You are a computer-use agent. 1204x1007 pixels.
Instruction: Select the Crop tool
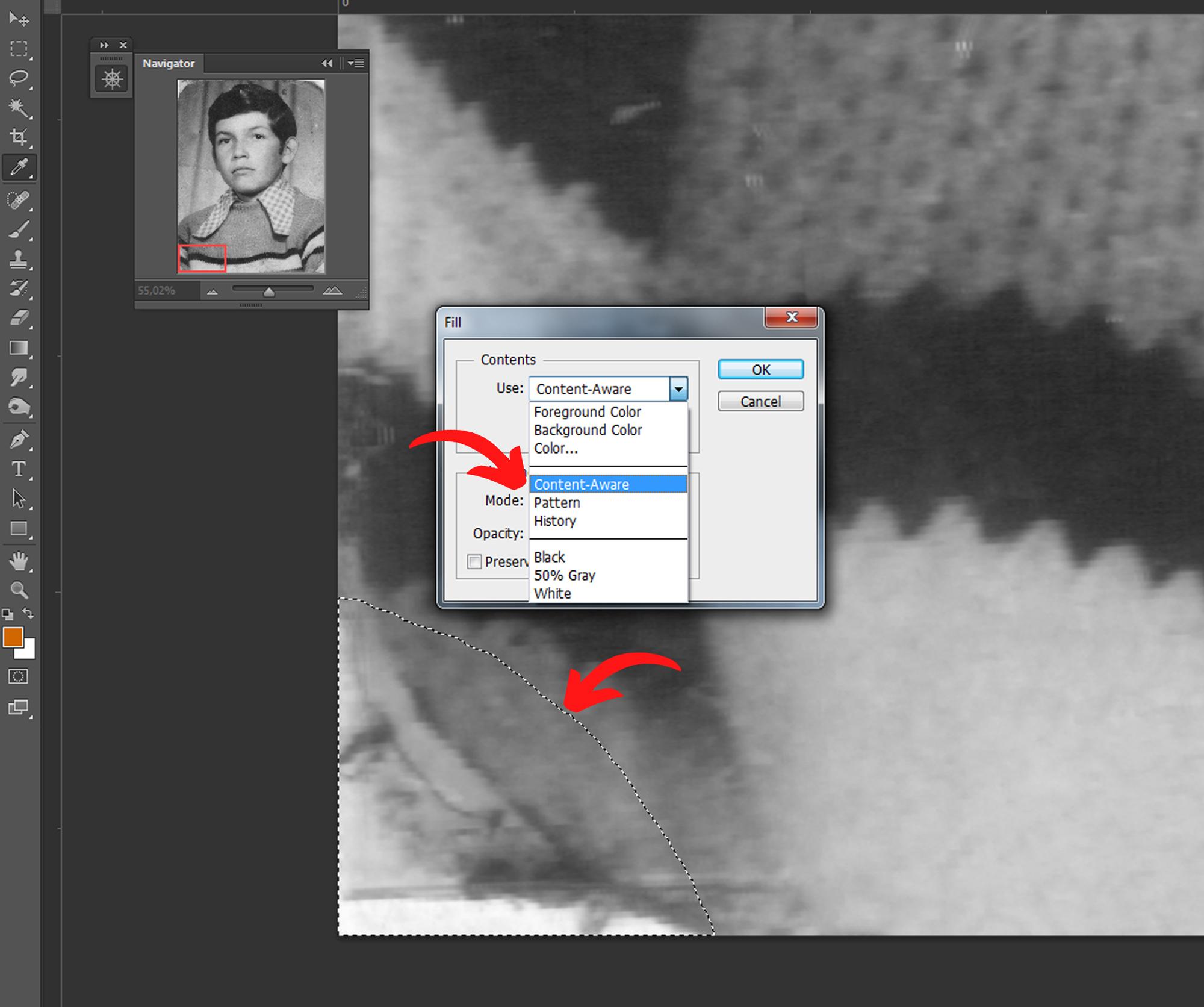click(18, 138)
